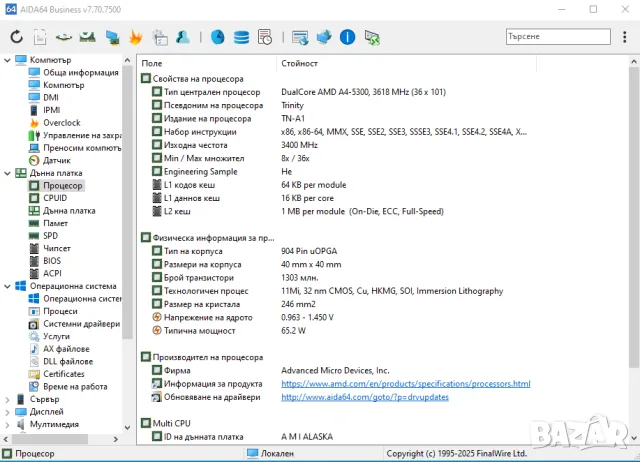Open the blue database stack icon
Viewport: 640px width, 462px height.
pos(241,37)
